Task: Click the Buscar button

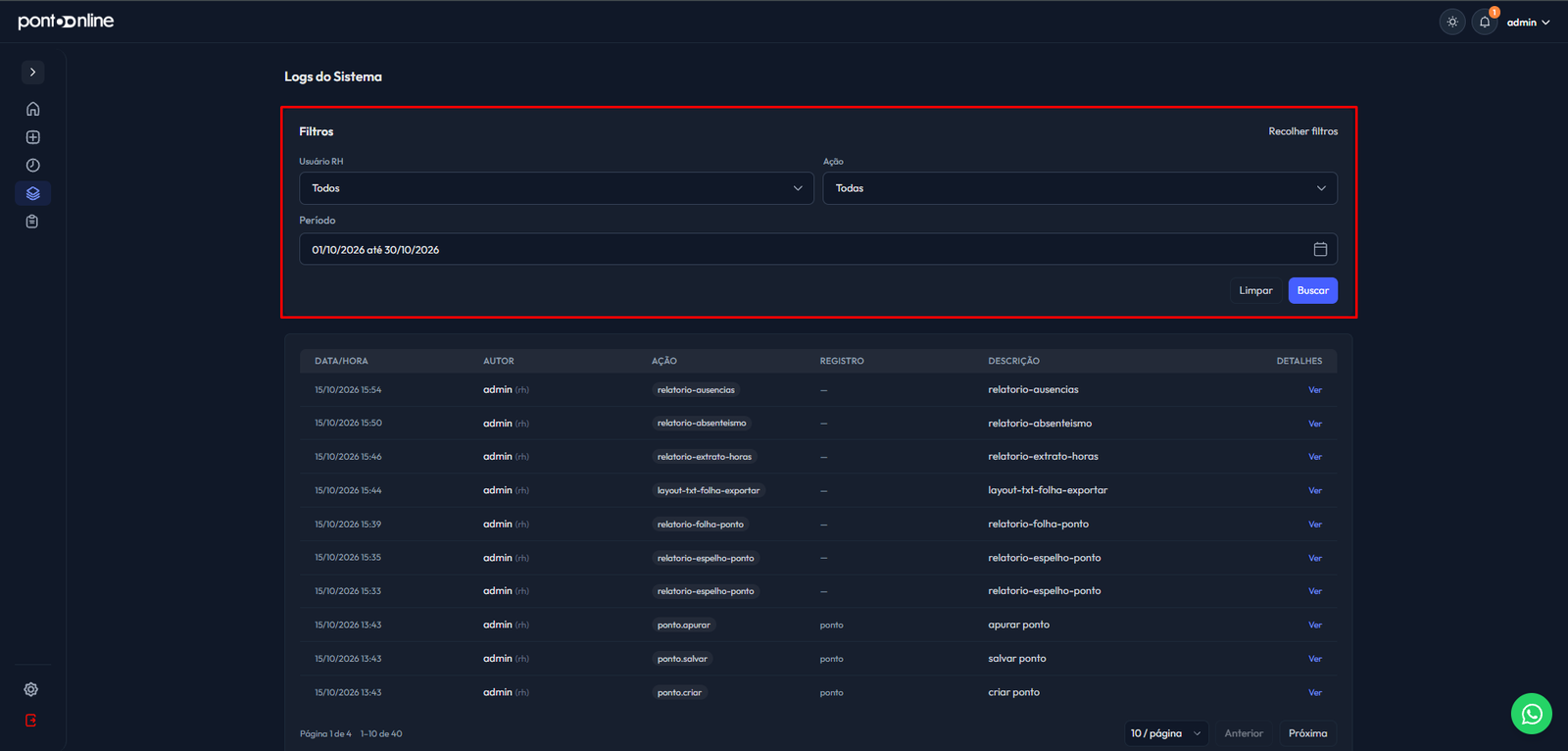Action: point(1313,290)
